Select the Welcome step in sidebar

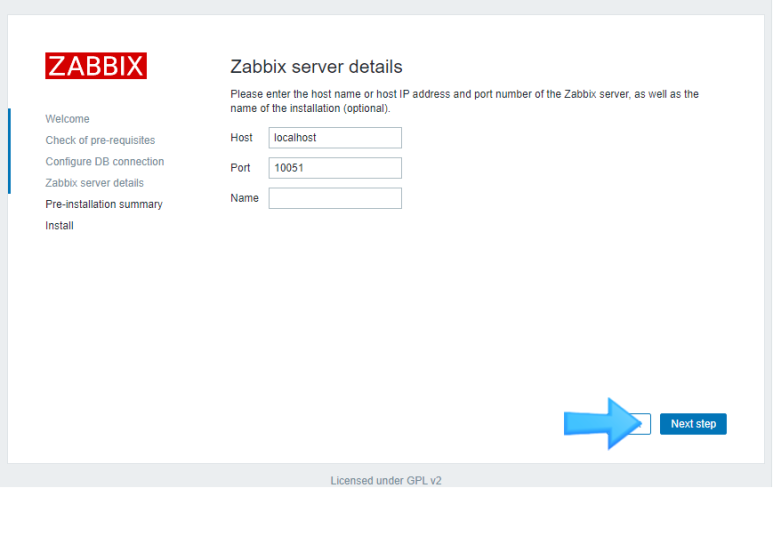tap(68, 119)
